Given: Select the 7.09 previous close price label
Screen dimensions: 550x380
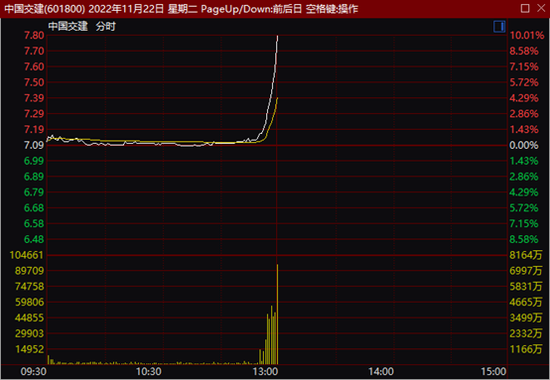Looking at the screenshot, I should point(34,145).
